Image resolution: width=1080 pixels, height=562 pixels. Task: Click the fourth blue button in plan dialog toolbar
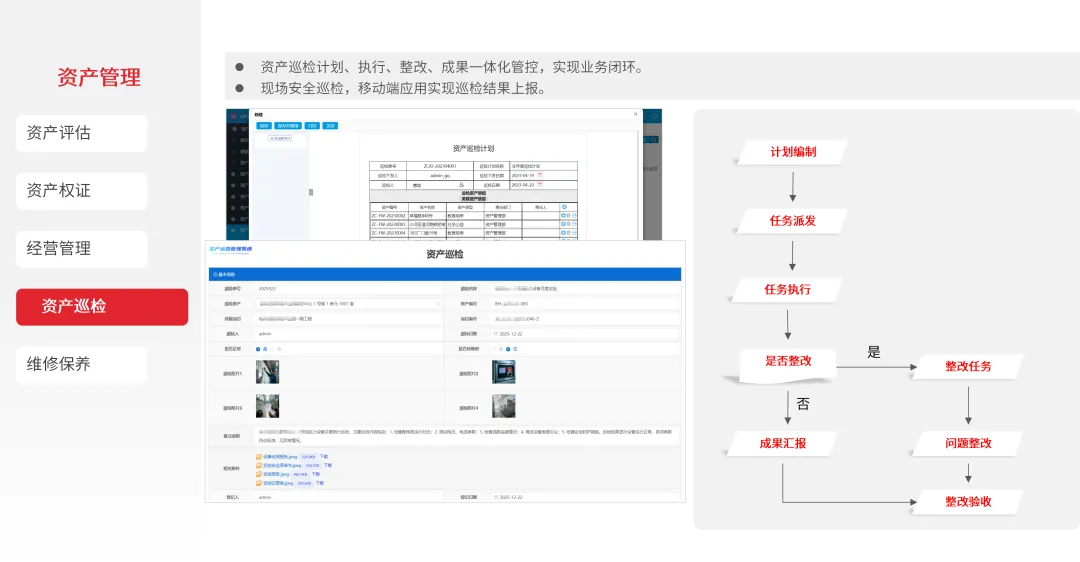coord(330,126)
